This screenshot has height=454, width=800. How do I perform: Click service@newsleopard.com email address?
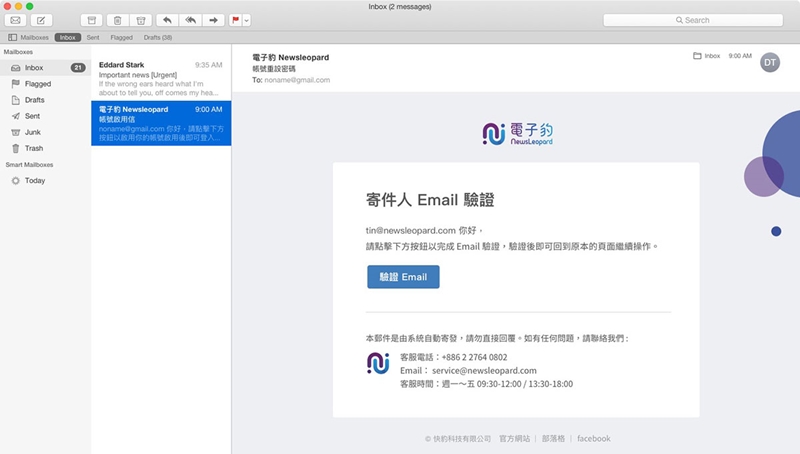[484, 371]
